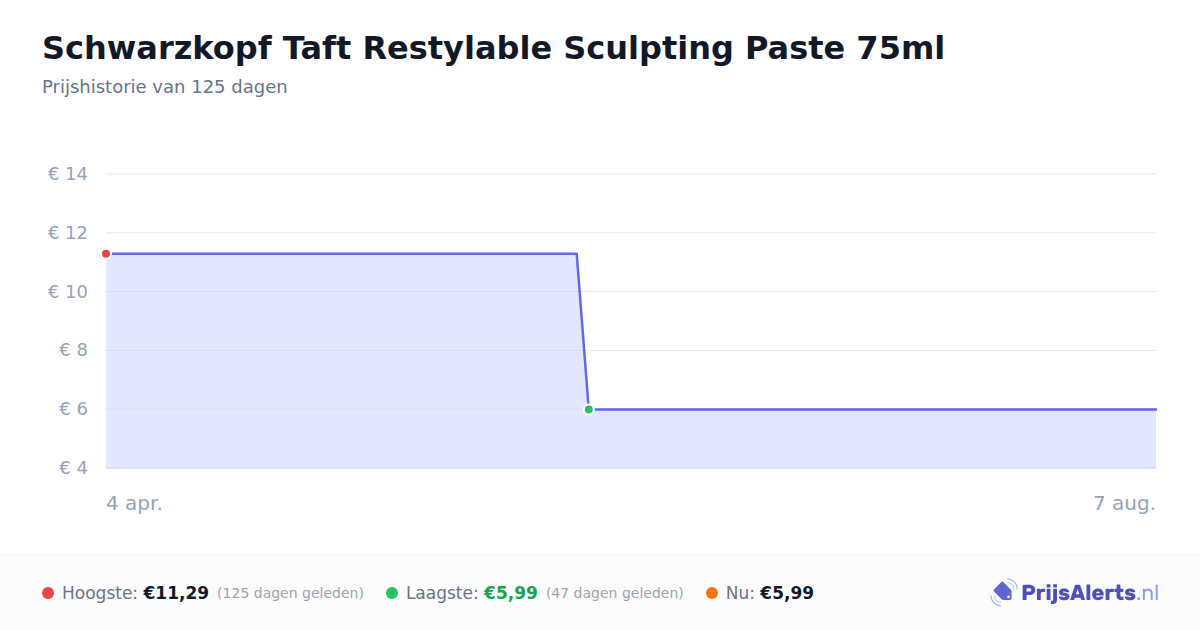1200x630 pixels.
Task: Click the Hoogste €11,29 price label
Action: (x=135, y=593)
